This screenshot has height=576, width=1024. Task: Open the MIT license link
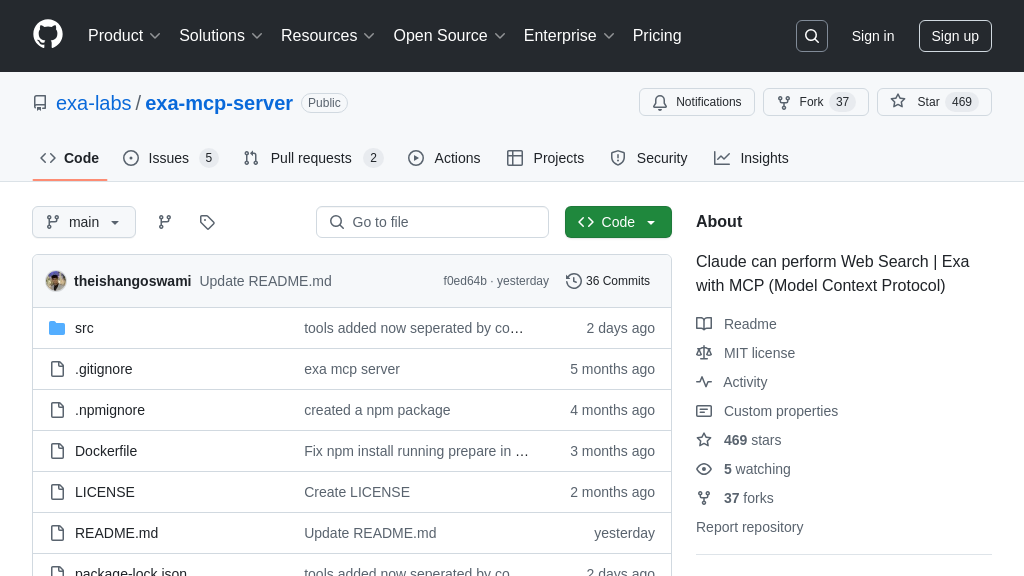[759, 353]
